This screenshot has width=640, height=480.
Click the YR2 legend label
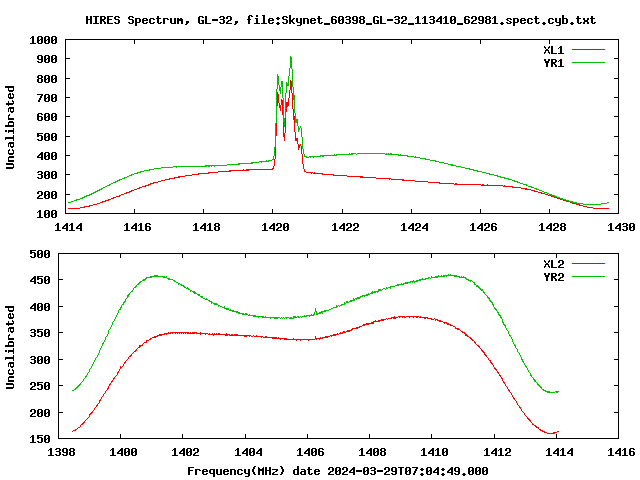[553, 277]
